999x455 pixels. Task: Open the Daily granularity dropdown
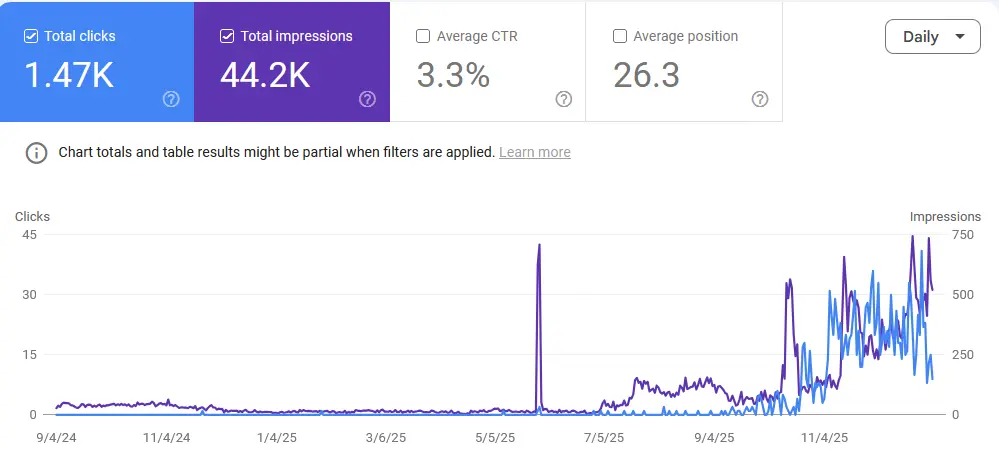[933, 36]
